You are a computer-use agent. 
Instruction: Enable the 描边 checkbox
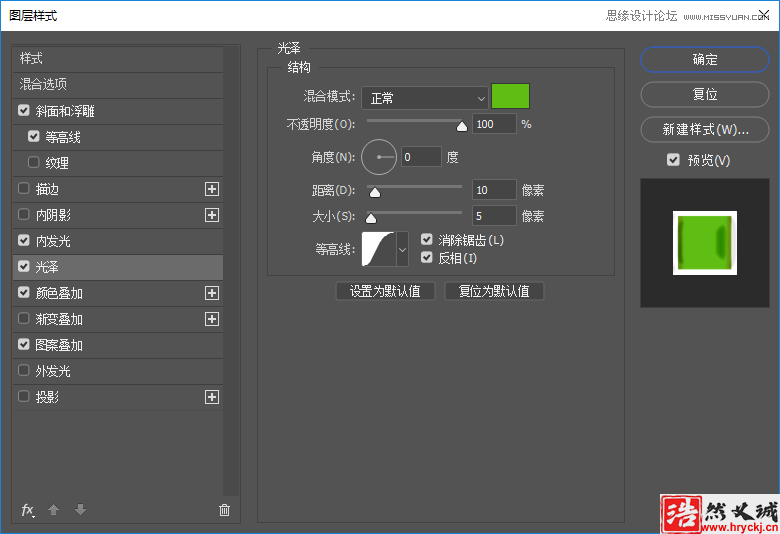point(24,189)
